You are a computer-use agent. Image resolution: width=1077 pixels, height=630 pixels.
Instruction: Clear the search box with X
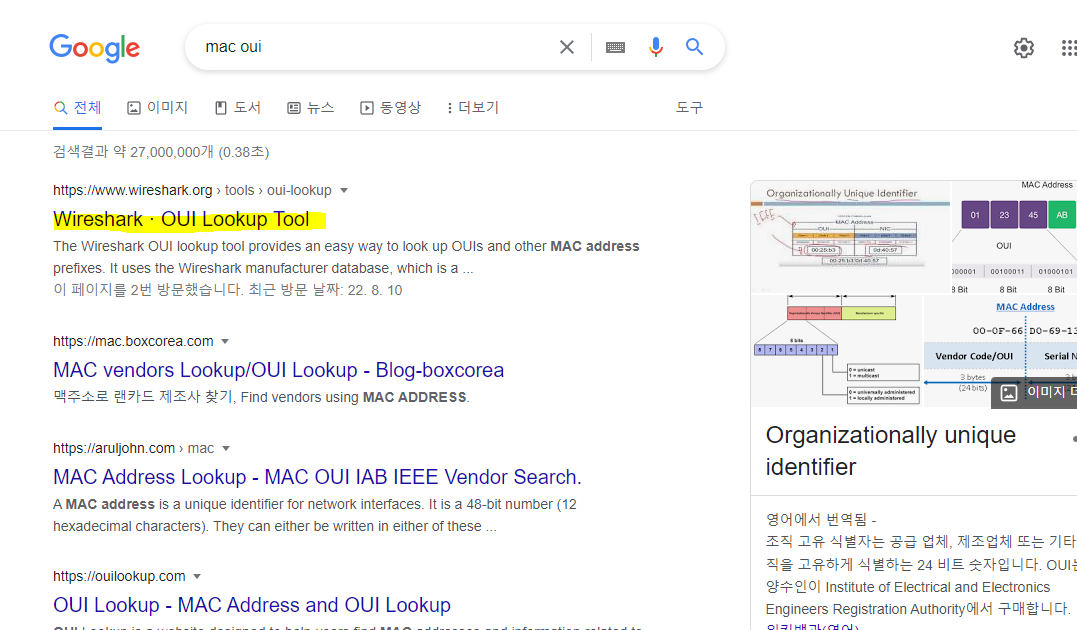tap(567, 47)
